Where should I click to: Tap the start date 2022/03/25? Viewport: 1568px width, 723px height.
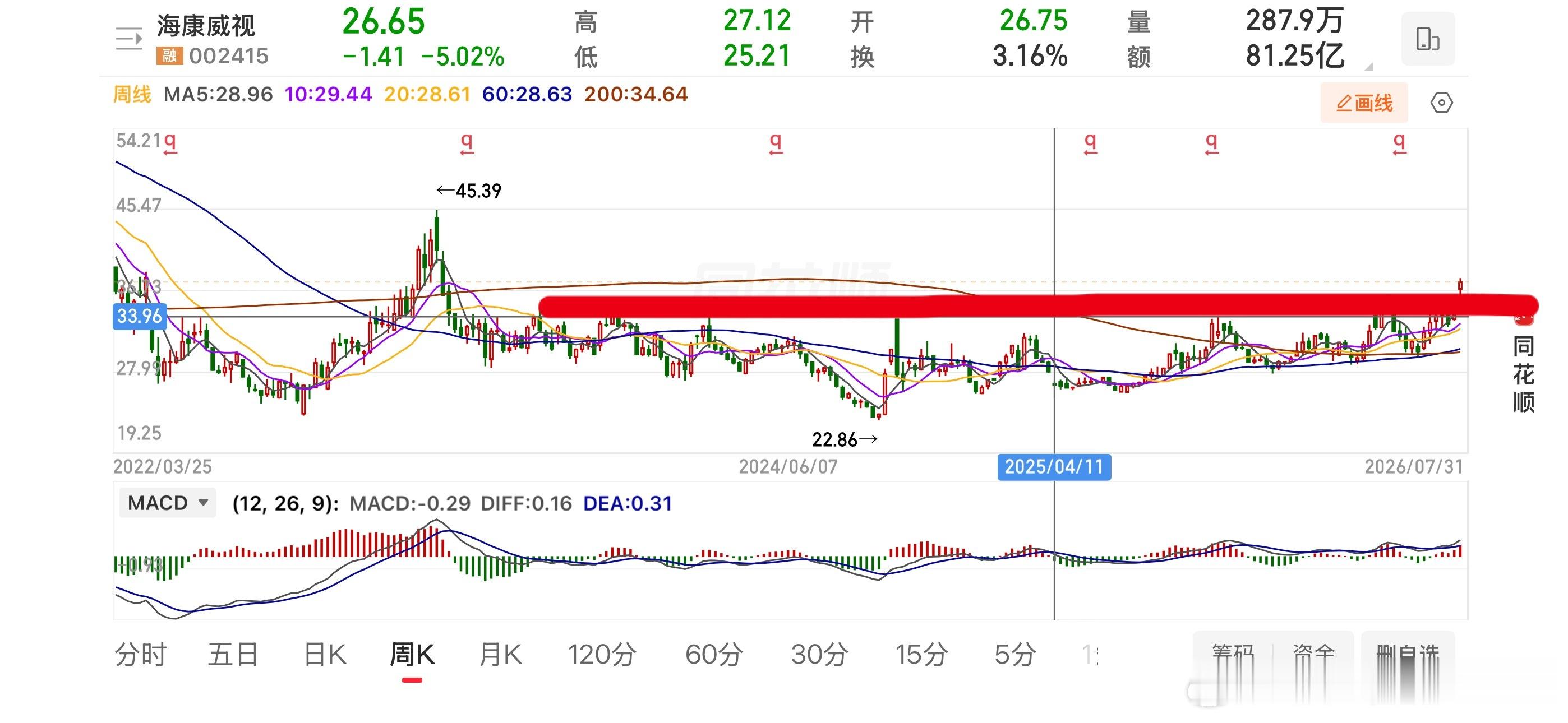tap(163, 467)
